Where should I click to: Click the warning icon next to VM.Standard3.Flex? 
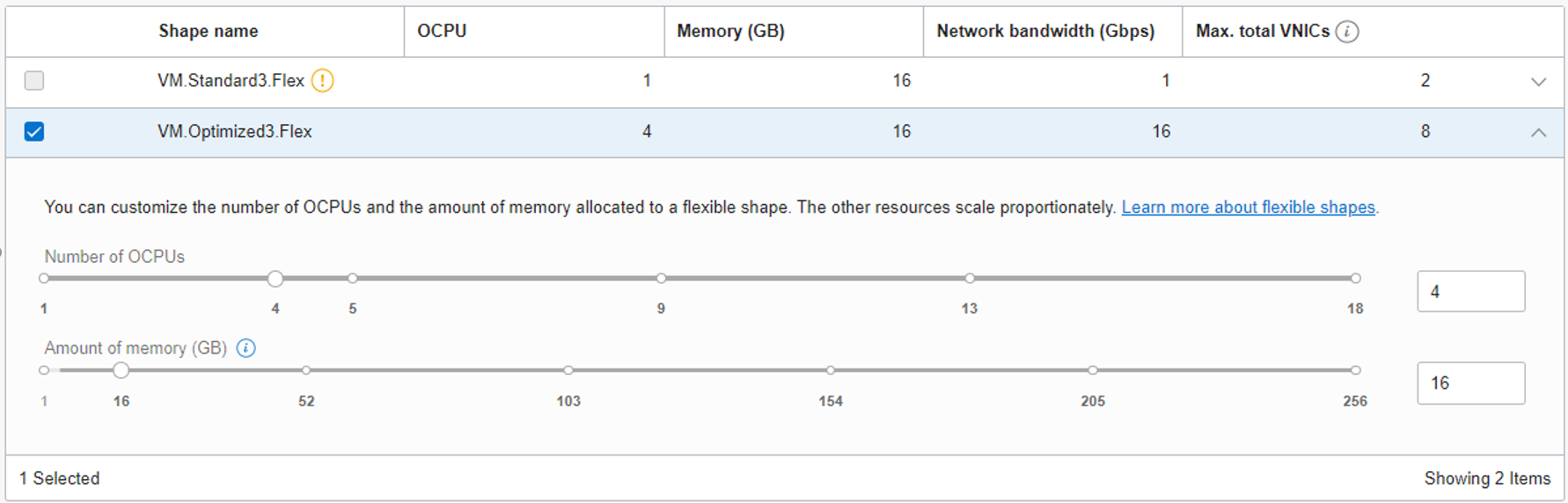pyautogui.click(x=323, y=81)
